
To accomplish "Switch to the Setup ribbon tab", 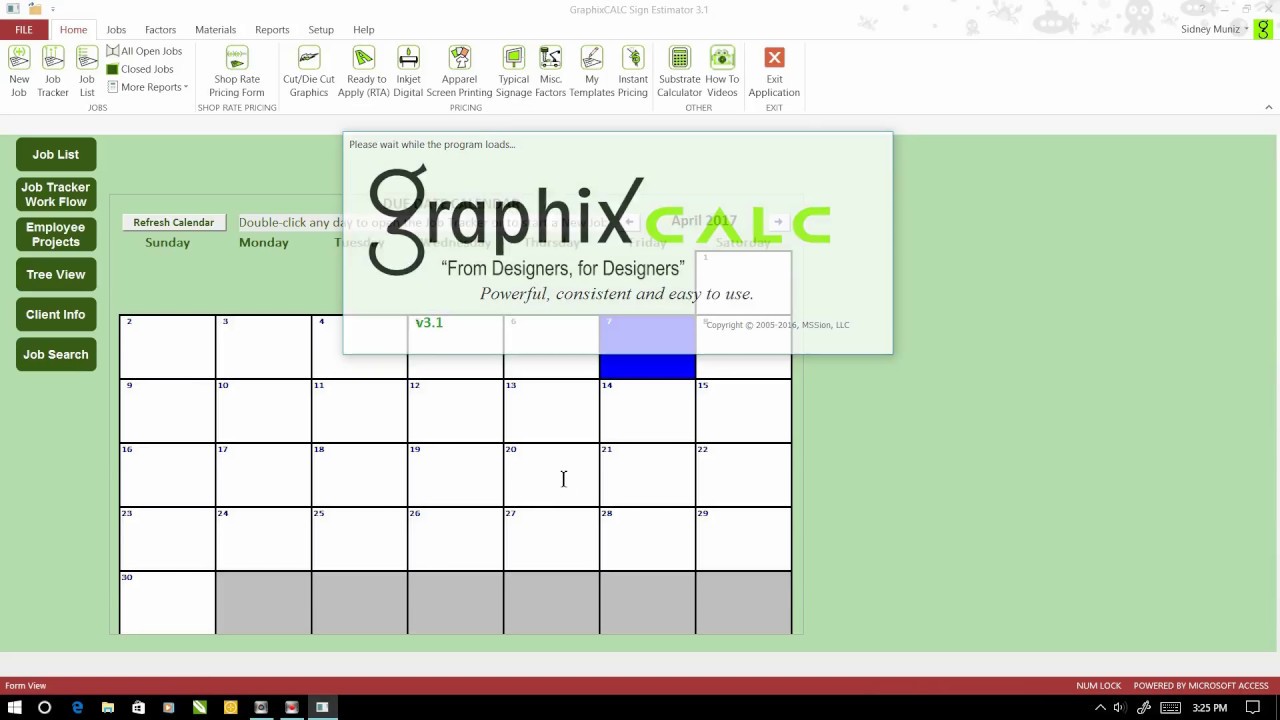I will tap(321, 30).
